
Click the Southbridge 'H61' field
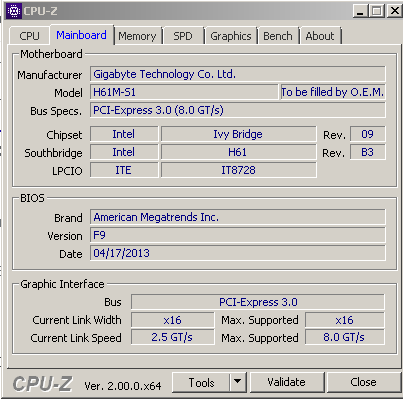238,152
